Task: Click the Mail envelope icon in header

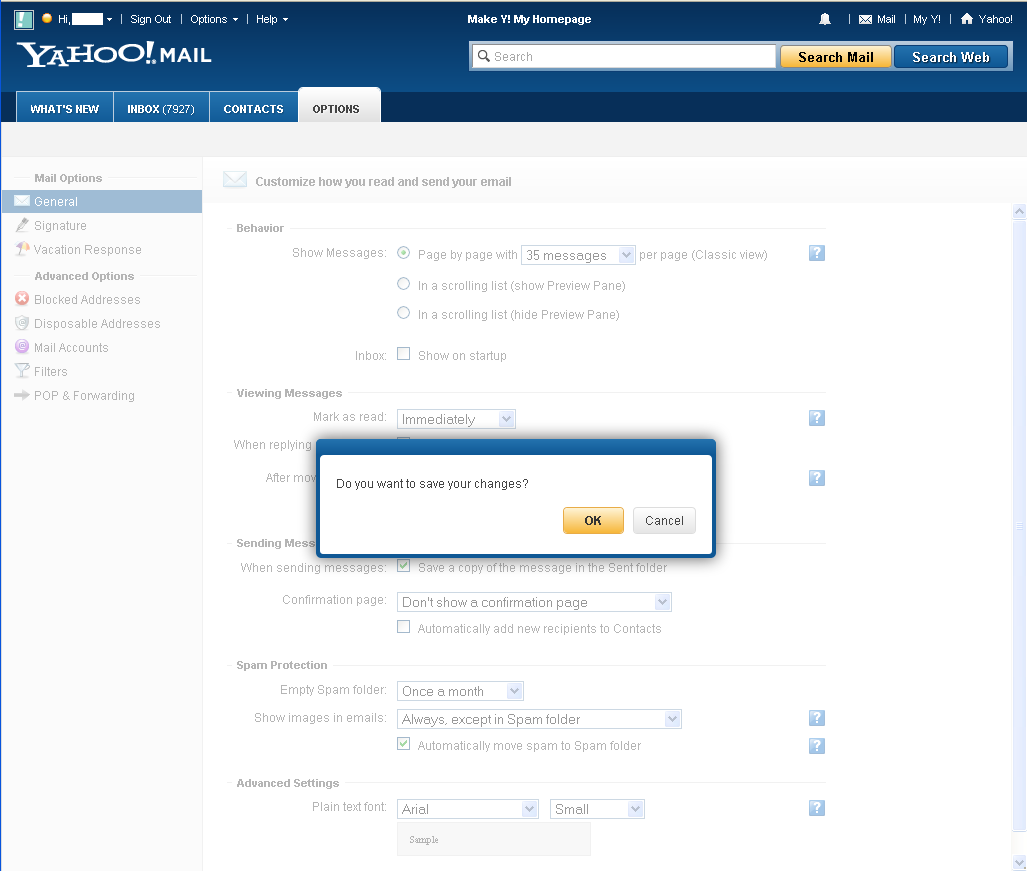Action: pyautogui.click(x=865, y=19)
